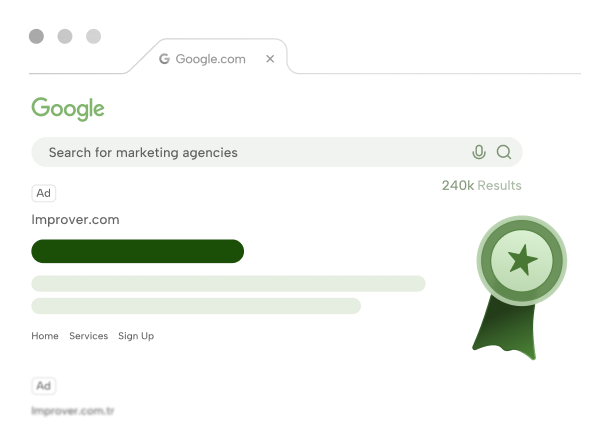Open the Improver.com ad link
The image size is (600, 421).
coord(75,220)
